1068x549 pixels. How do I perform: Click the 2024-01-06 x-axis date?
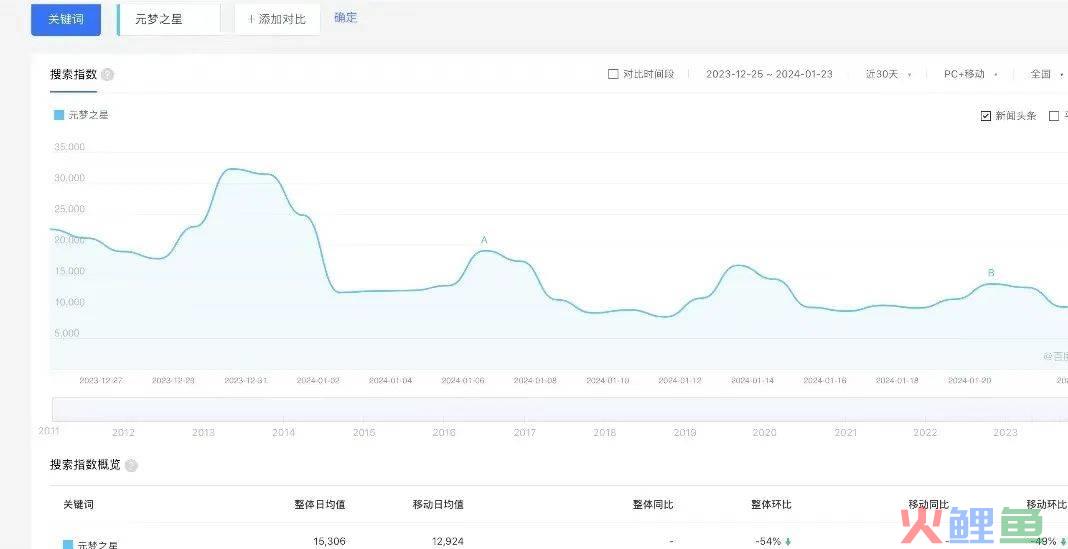tap(463, 381)
